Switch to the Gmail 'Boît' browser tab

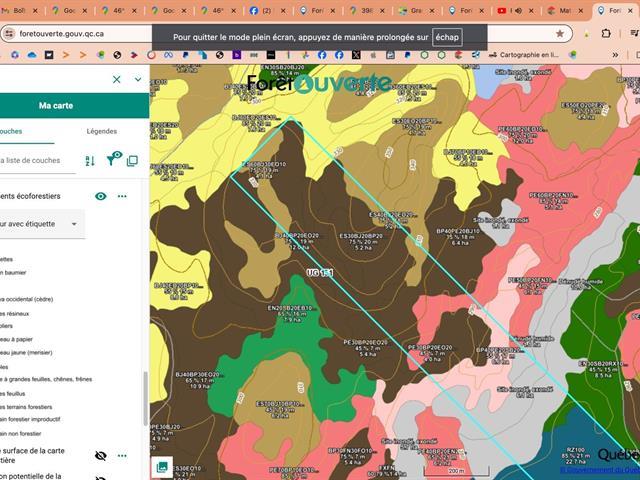coord(20,11)
